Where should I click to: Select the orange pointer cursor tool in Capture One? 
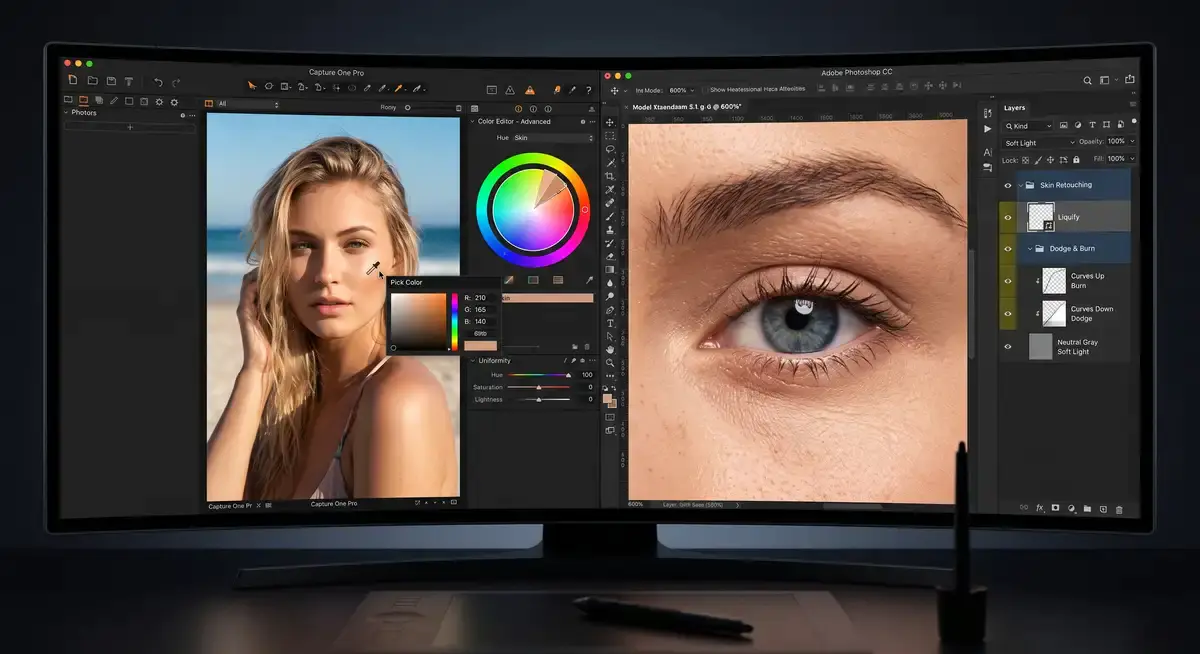[252, 85]
